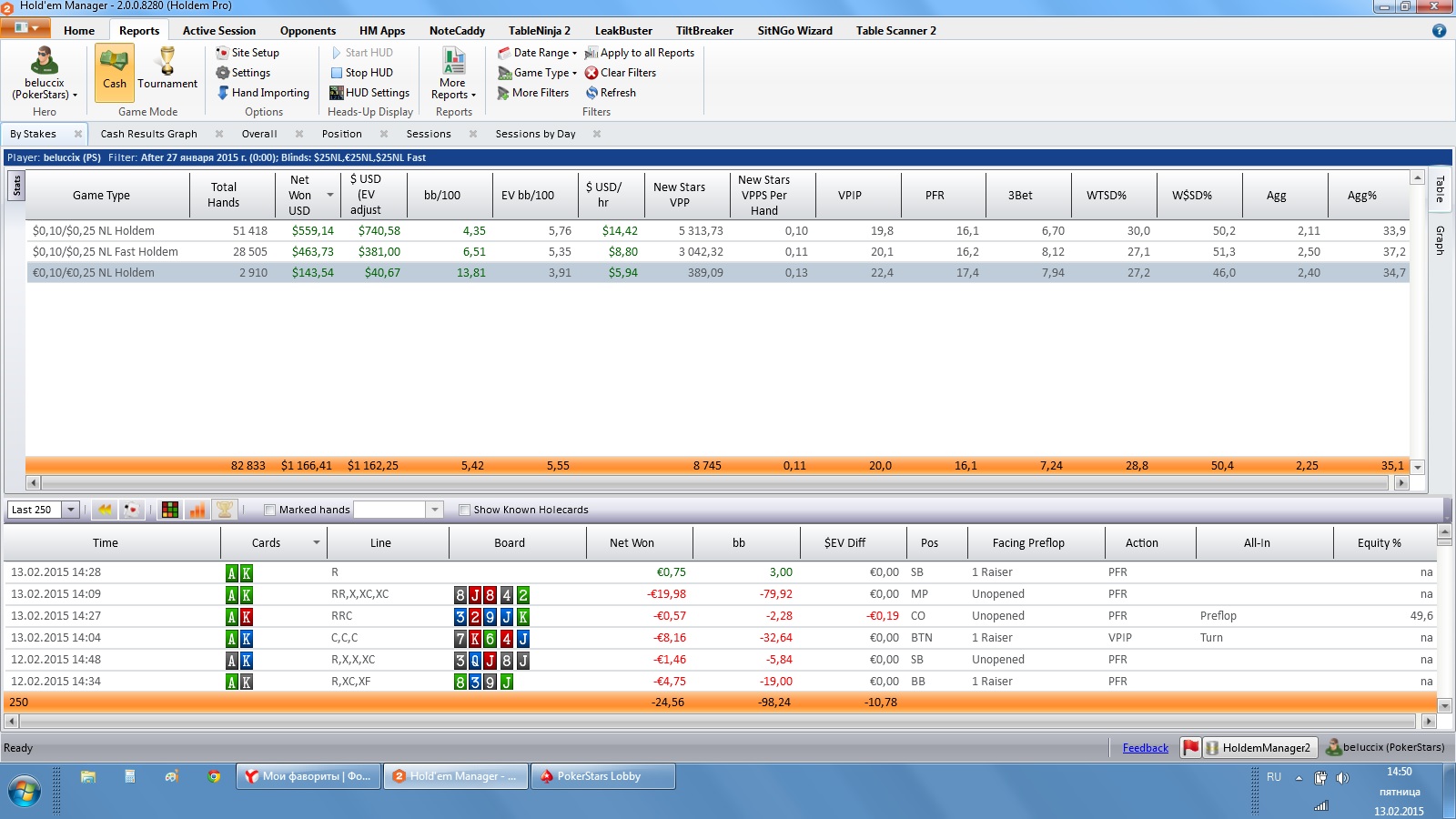The image size is (1456, 819).
Task: Close the Overall report tab
Action: pyautogui.click(x=298, y=134)
